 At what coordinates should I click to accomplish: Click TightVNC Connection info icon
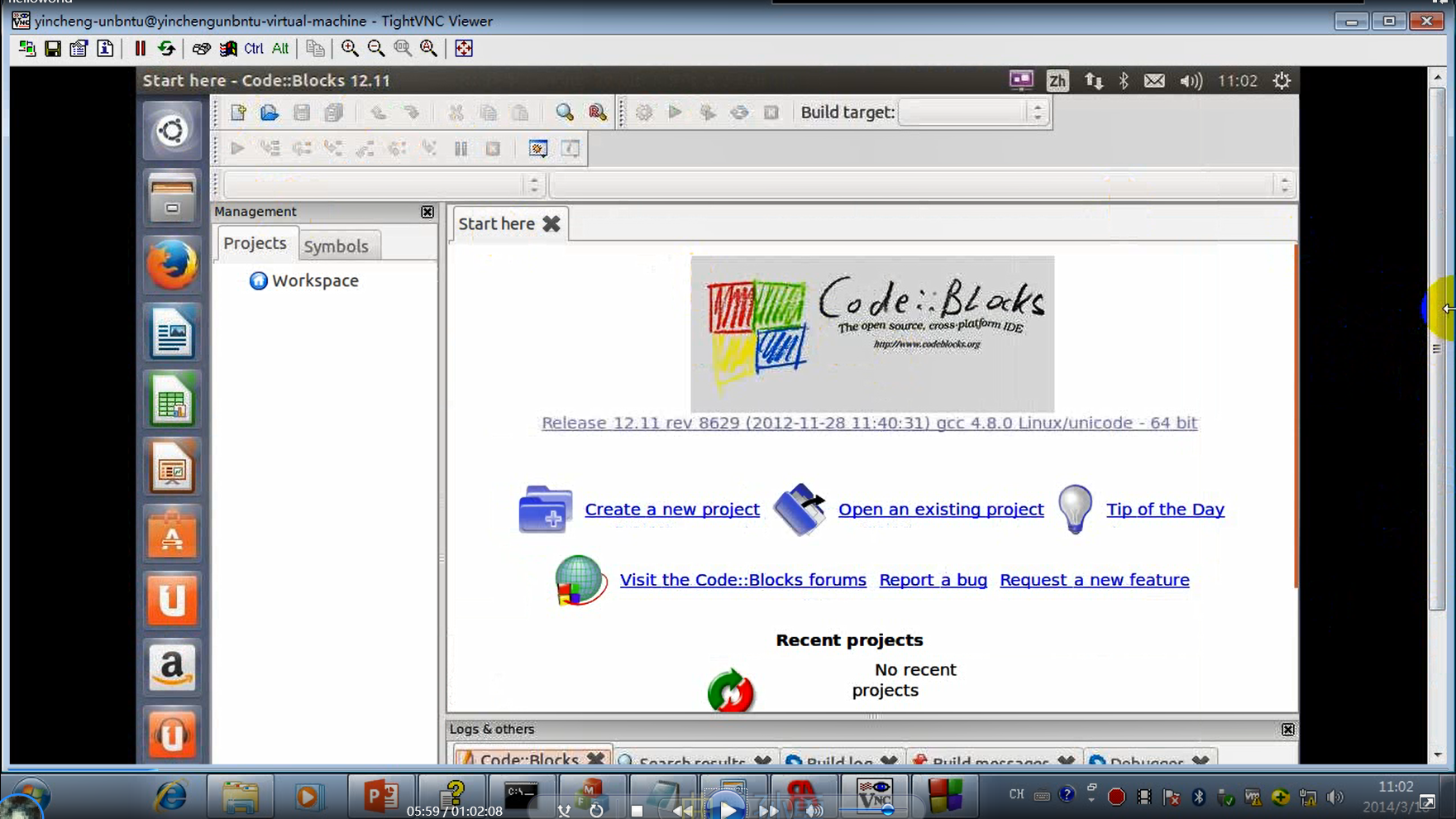click(x=106, y=49)
